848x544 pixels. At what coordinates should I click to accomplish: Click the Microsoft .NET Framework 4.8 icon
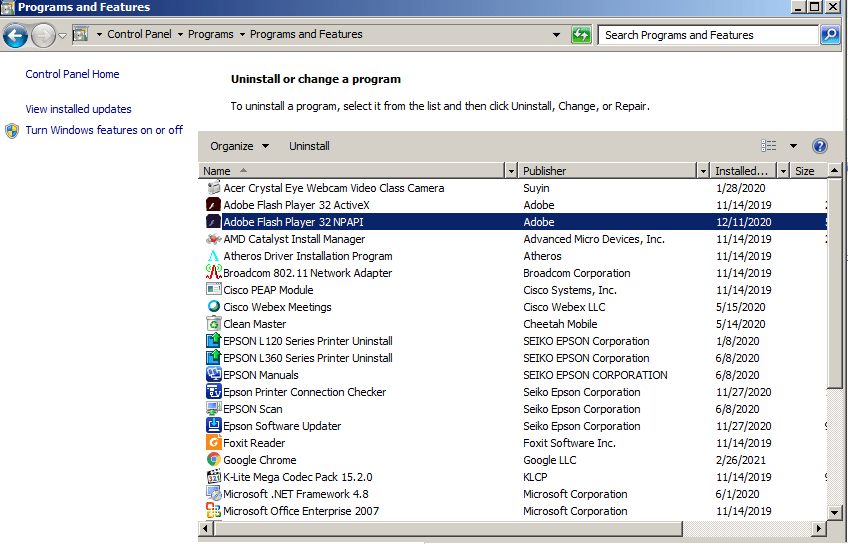tap(214, 494)
